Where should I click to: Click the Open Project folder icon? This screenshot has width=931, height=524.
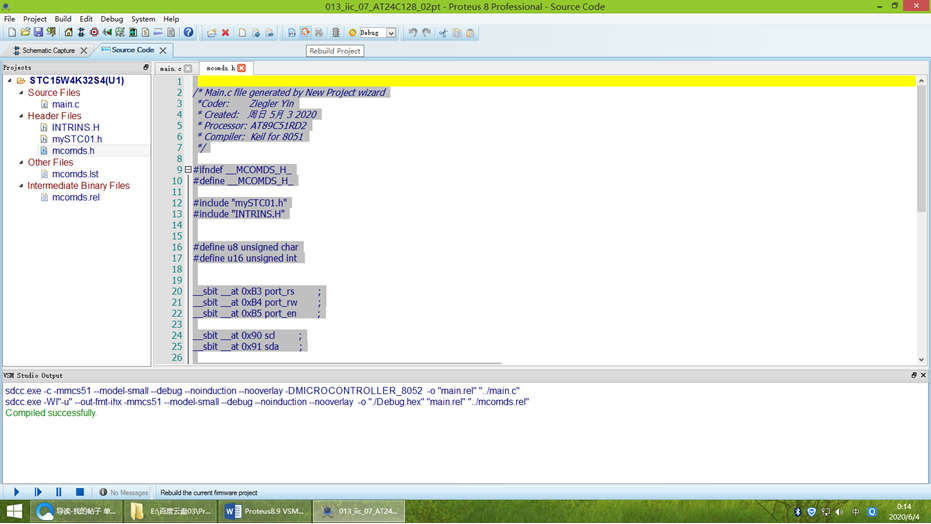click(25, 33)
